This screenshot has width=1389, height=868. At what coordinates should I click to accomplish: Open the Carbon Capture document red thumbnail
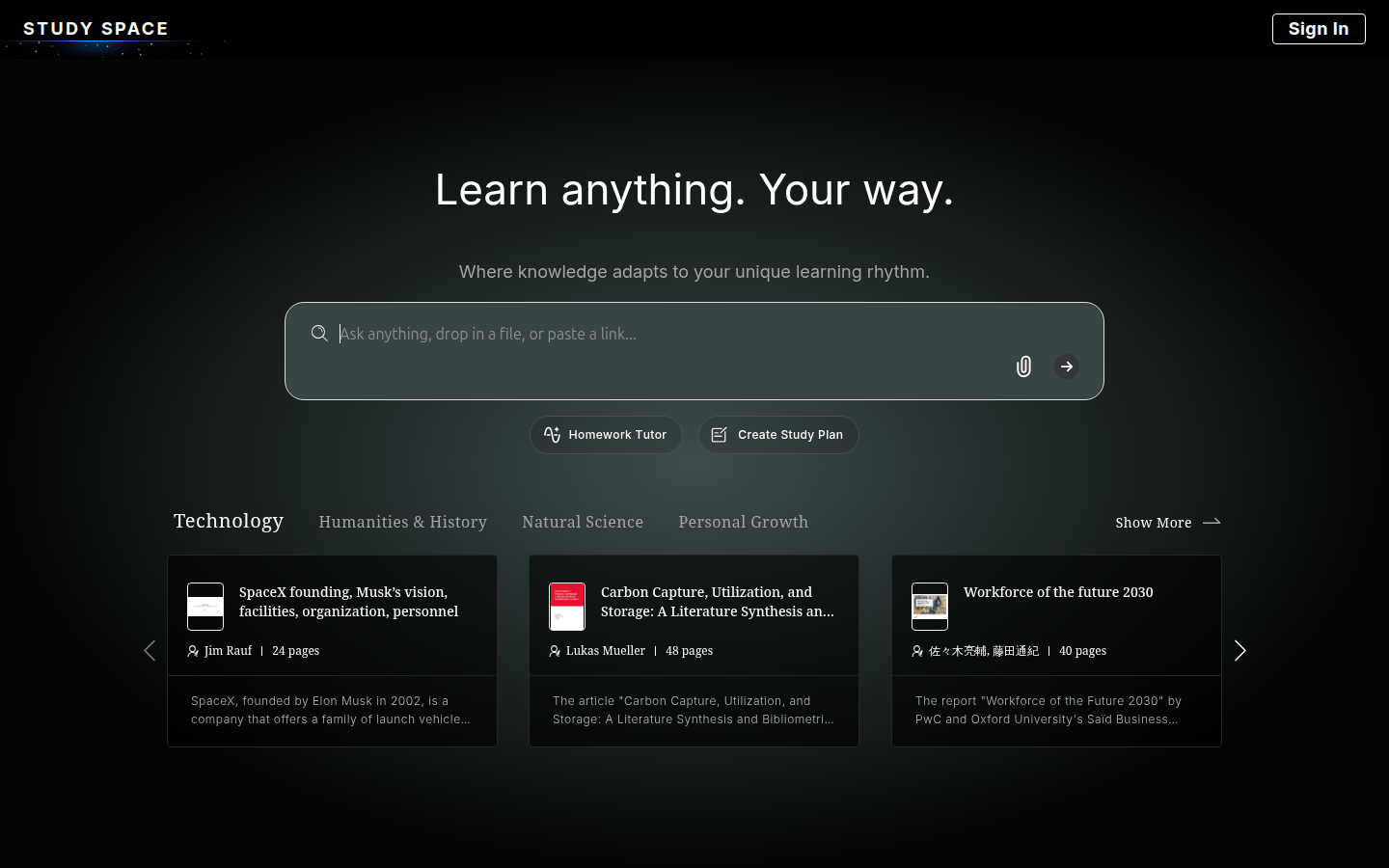click(567, 607)
